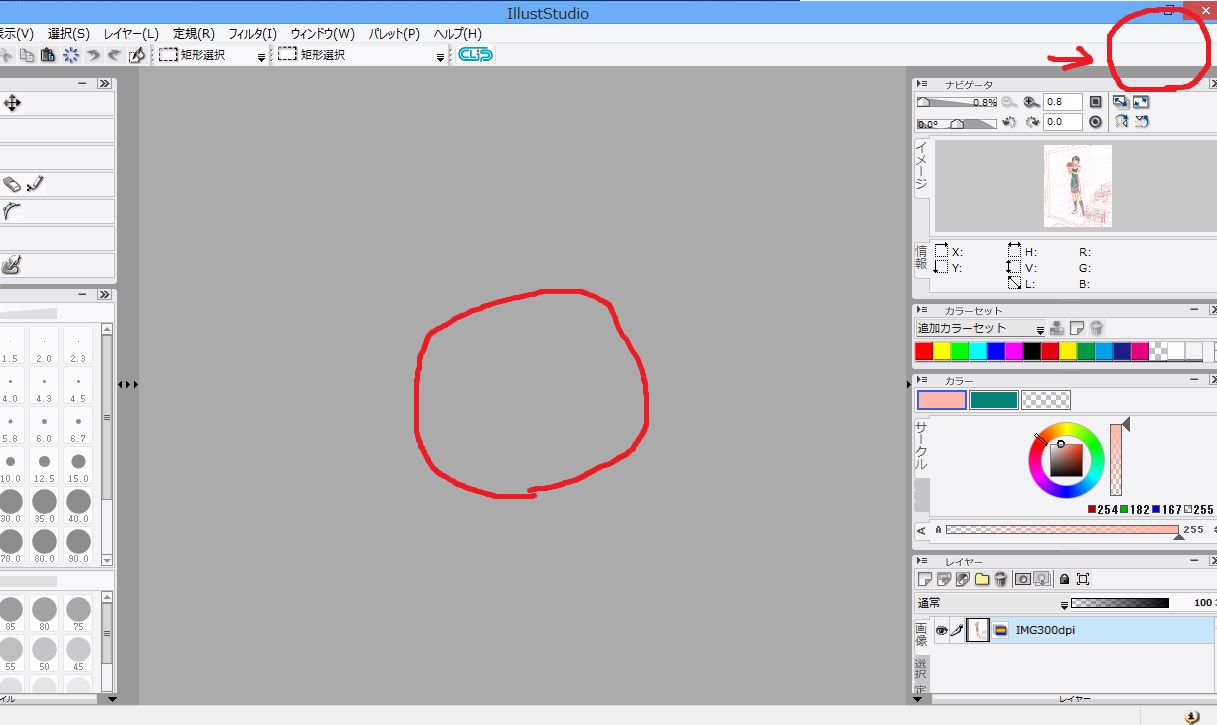Open the ウィンドウ(W) menu
The width and height of the screenshot is (1217, 725).
pyautogui.click(x=322, y=34)
